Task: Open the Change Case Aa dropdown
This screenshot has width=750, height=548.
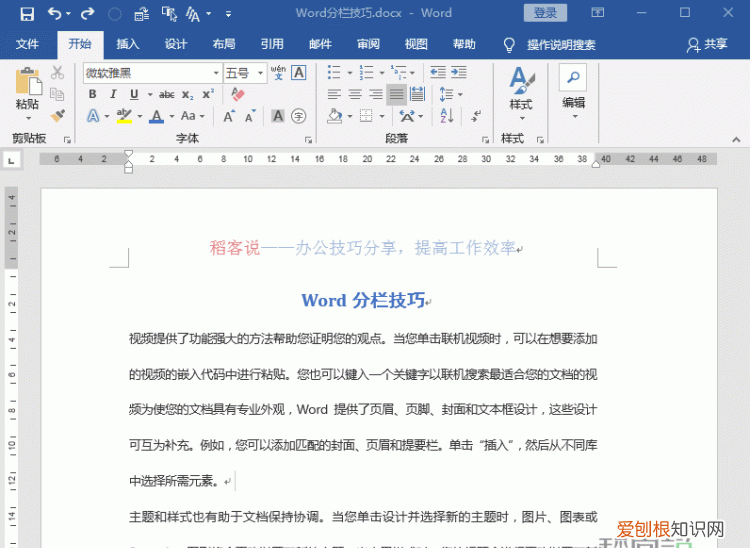Action: [x=193, y=116]
